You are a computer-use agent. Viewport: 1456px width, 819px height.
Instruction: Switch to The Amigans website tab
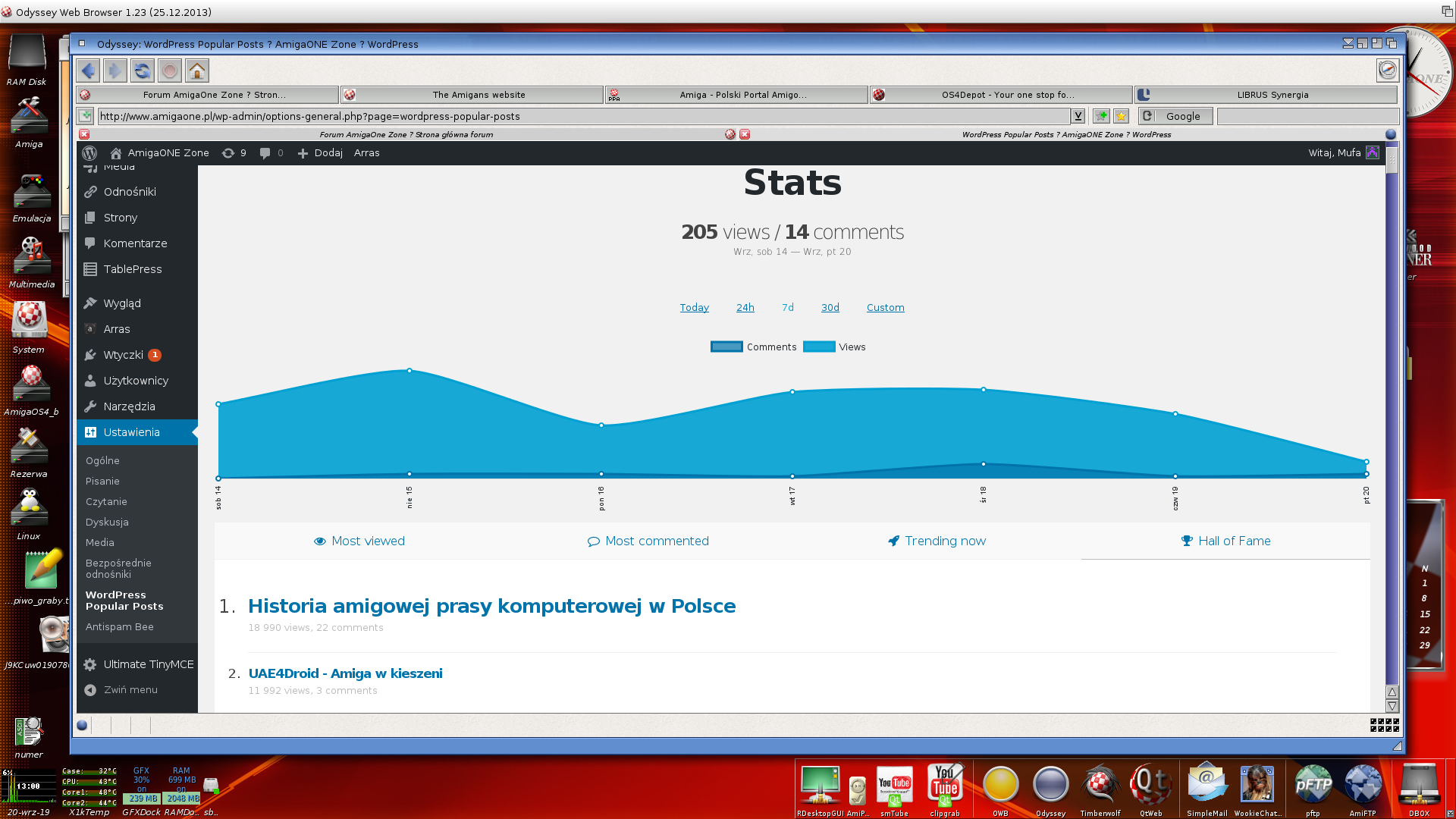(472, 95)
